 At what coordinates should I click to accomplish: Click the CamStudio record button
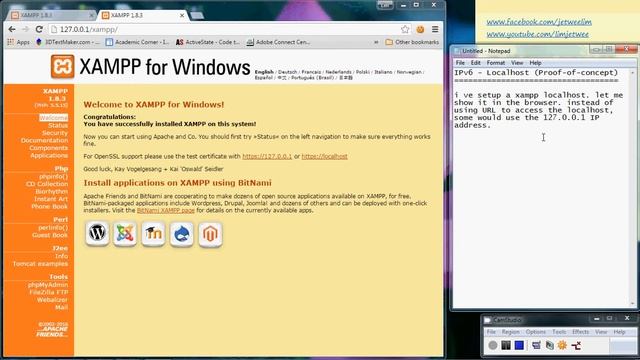tap(493, 345)
